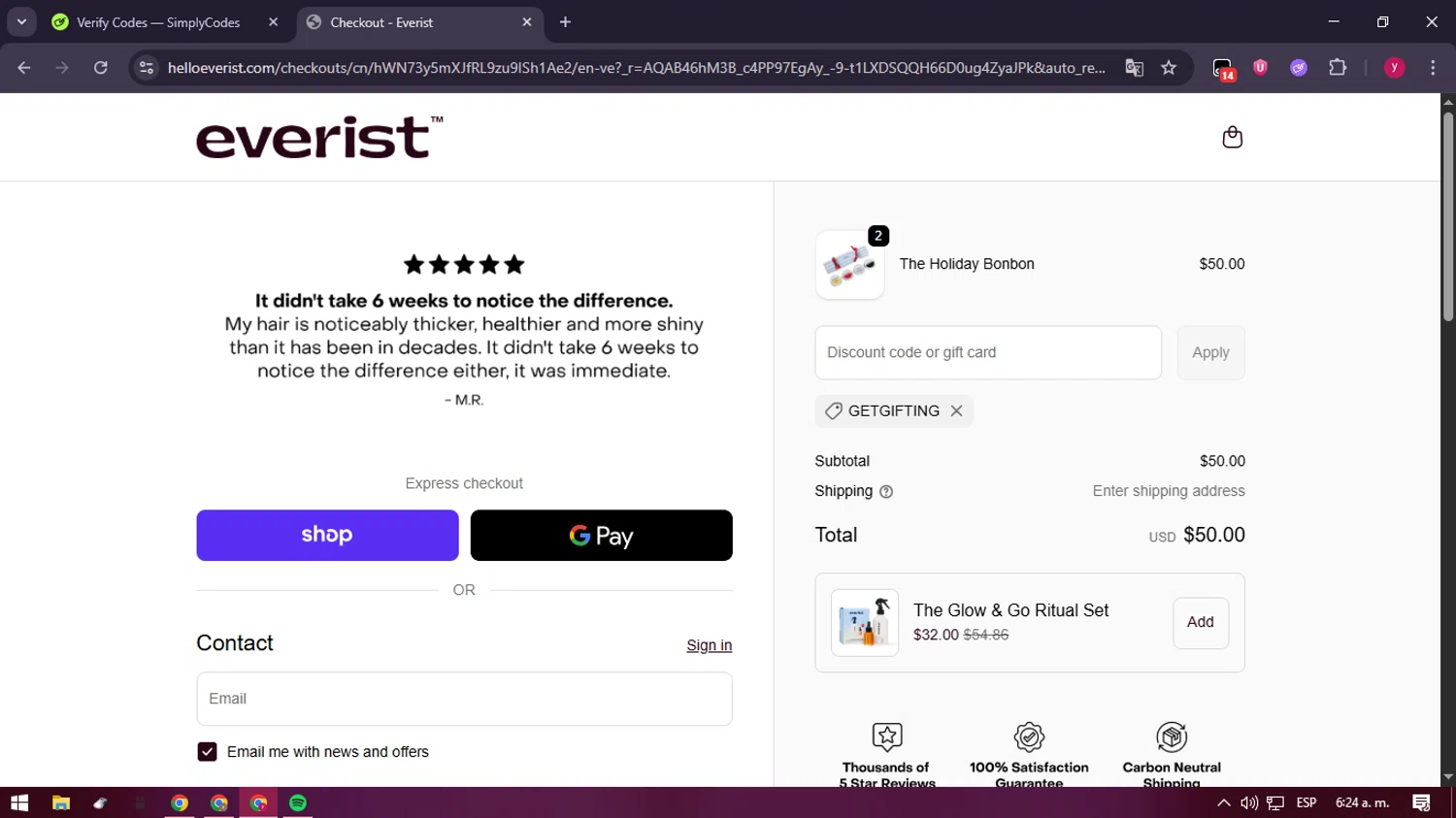Click the shipping info question mark icon

pyautogui.click(x=885, y=492)
